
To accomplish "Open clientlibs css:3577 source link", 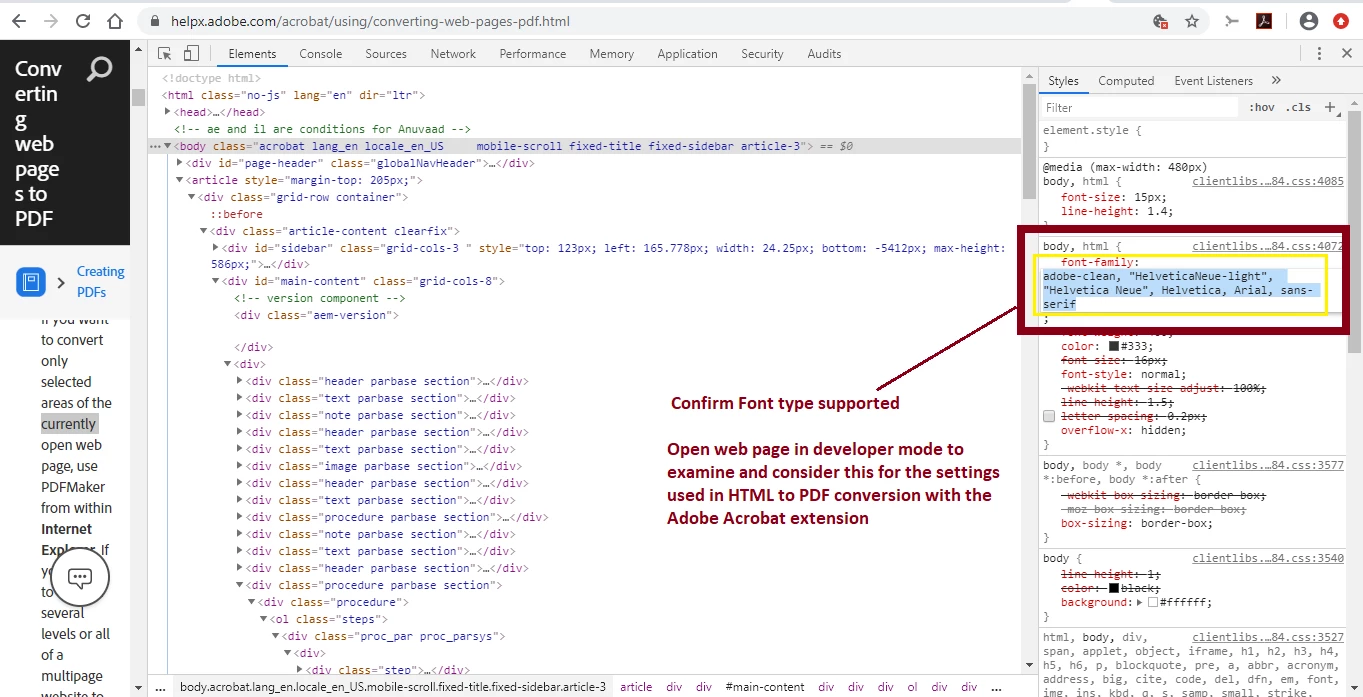I will (1267, 465).
